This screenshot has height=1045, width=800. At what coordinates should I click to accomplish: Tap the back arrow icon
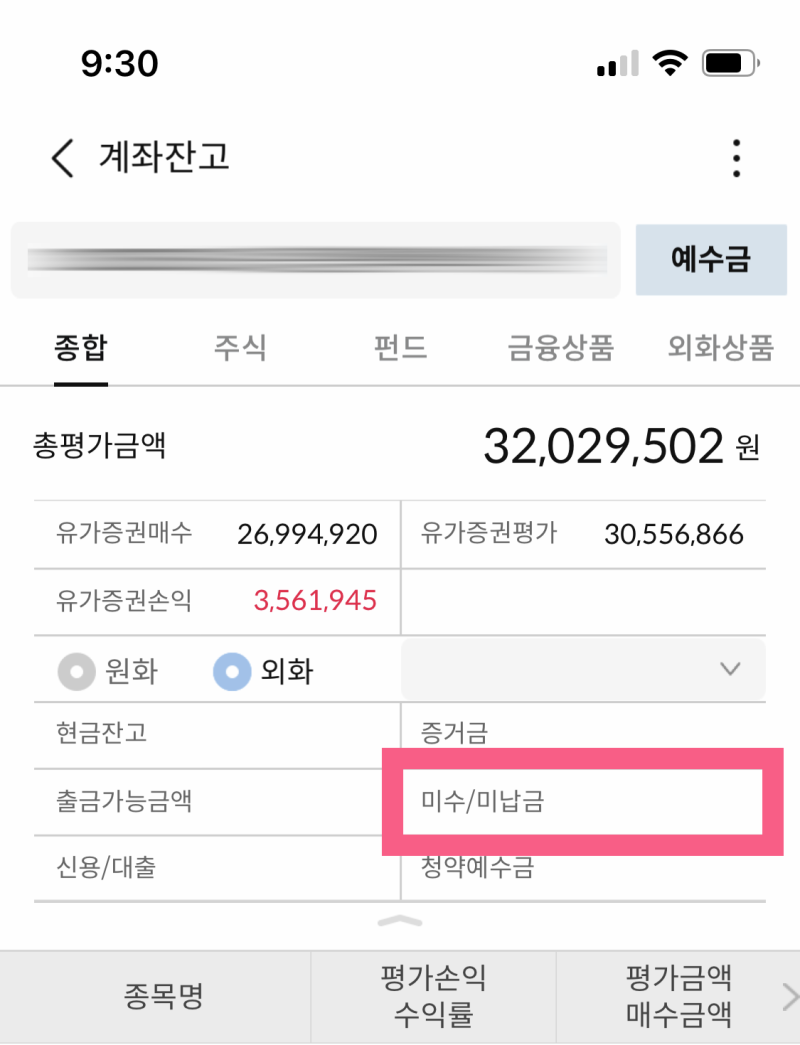pos(63,158)
